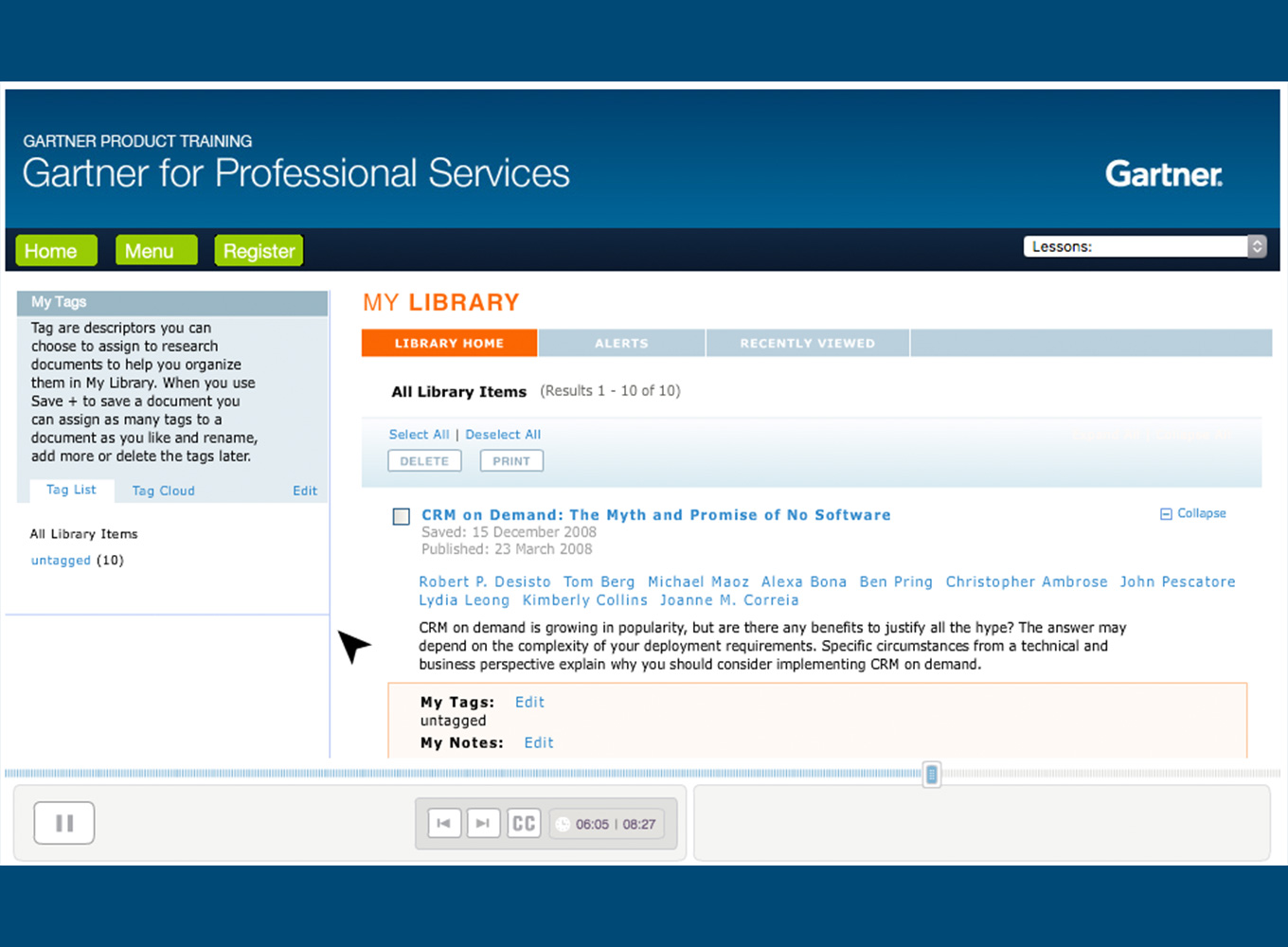The image size is (1288, 947).
Task: Click the elapsed time 06:05 display
Action: point(592,824)
